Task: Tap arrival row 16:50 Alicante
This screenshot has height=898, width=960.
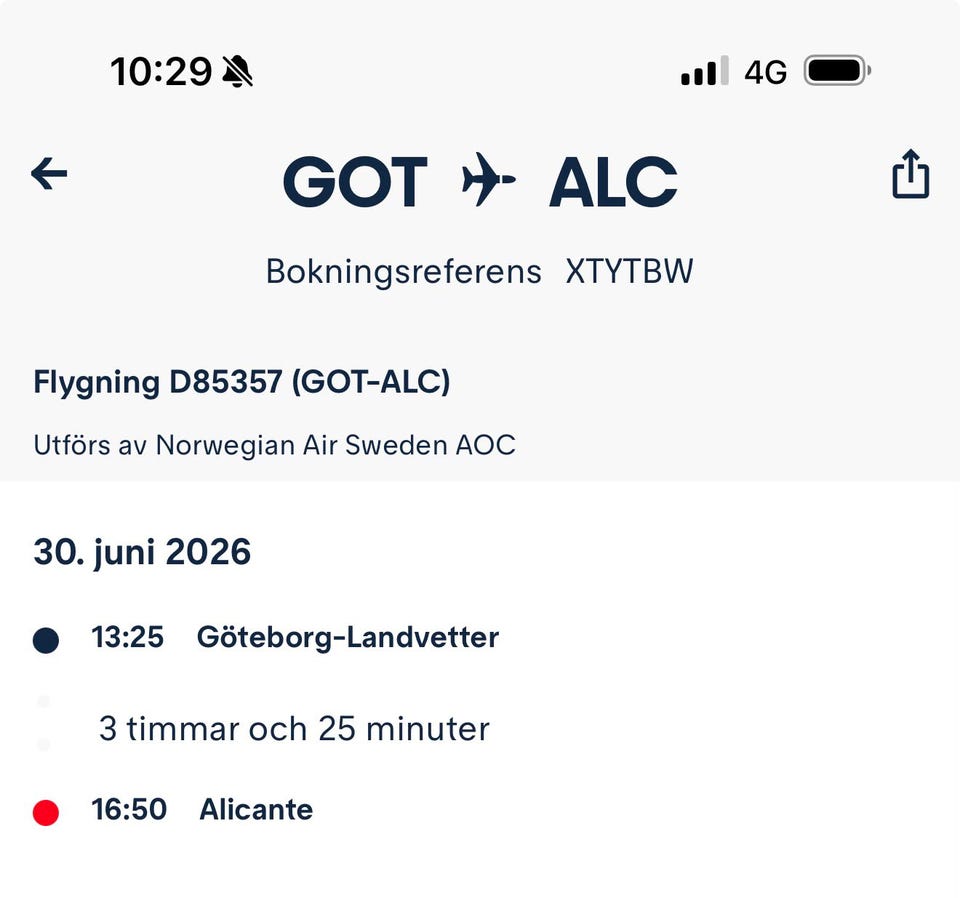Action: 173,810
